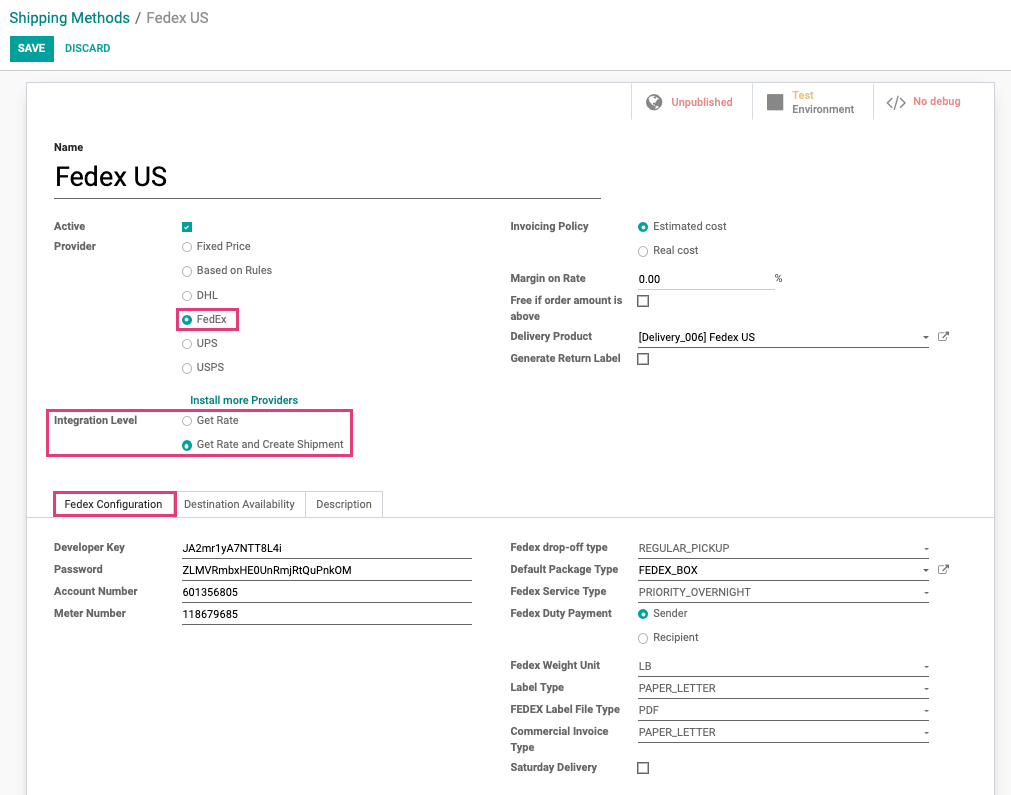The width and height of the screenshot is (1011, 795).
Task: Click the code brackets debug icon
Action: pos(896,103)
